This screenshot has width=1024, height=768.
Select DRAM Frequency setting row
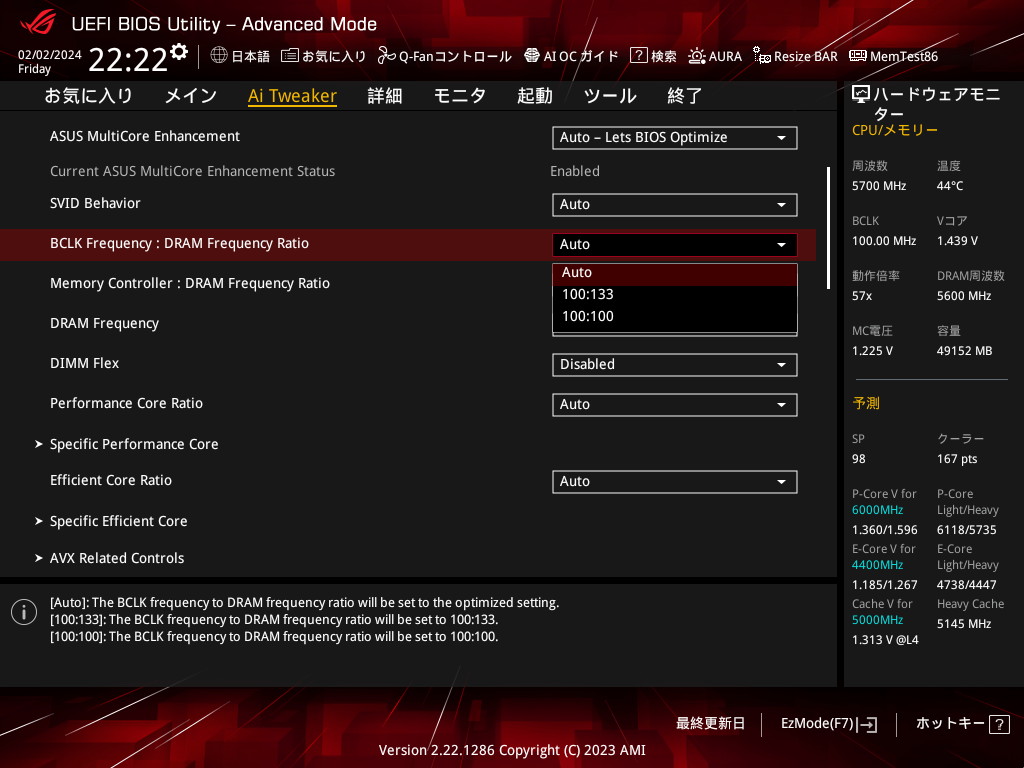(x=408, y=323)
